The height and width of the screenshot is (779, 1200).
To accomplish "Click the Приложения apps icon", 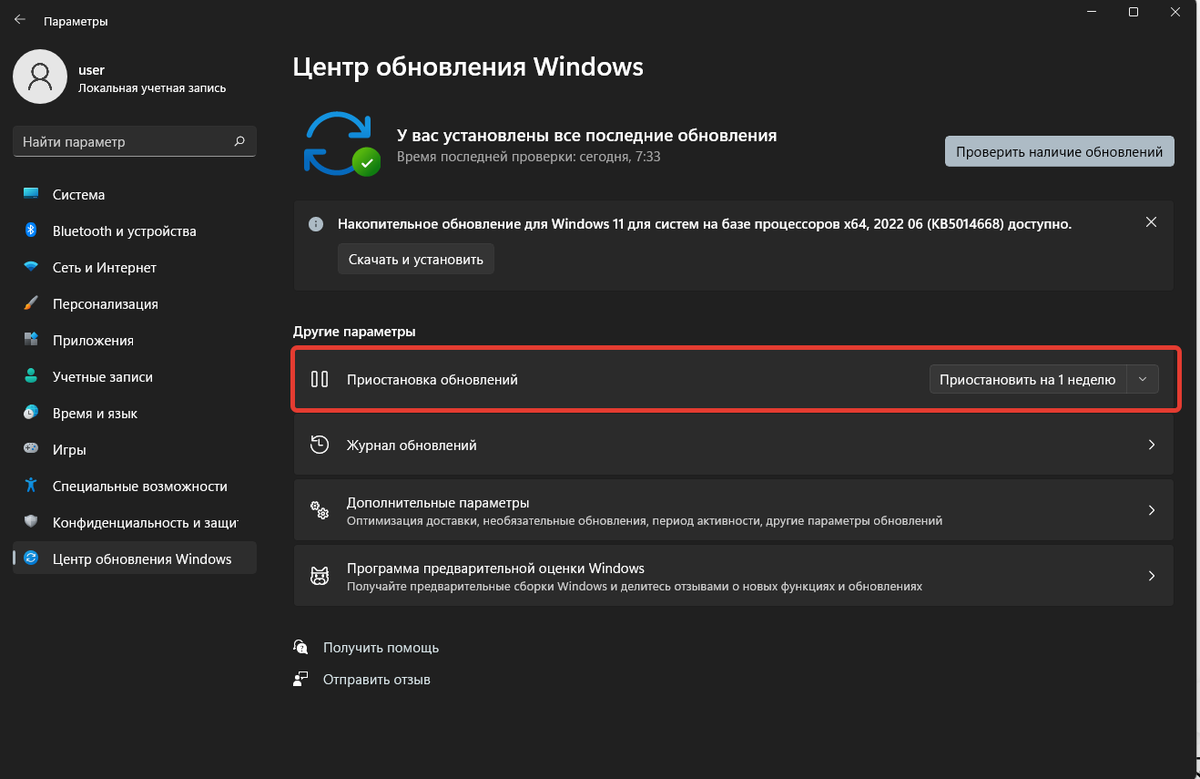I will tap(31, 340).
